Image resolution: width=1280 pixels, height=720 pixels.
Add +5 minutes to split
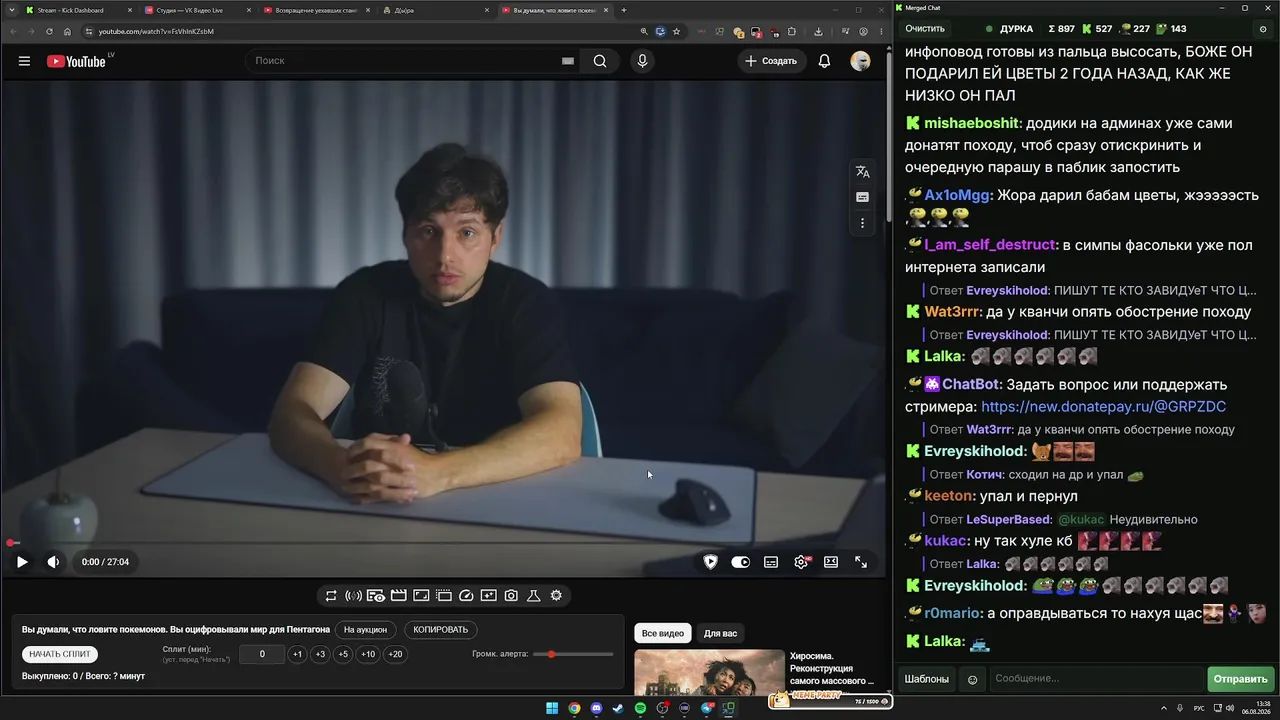[x=343, y=654]
